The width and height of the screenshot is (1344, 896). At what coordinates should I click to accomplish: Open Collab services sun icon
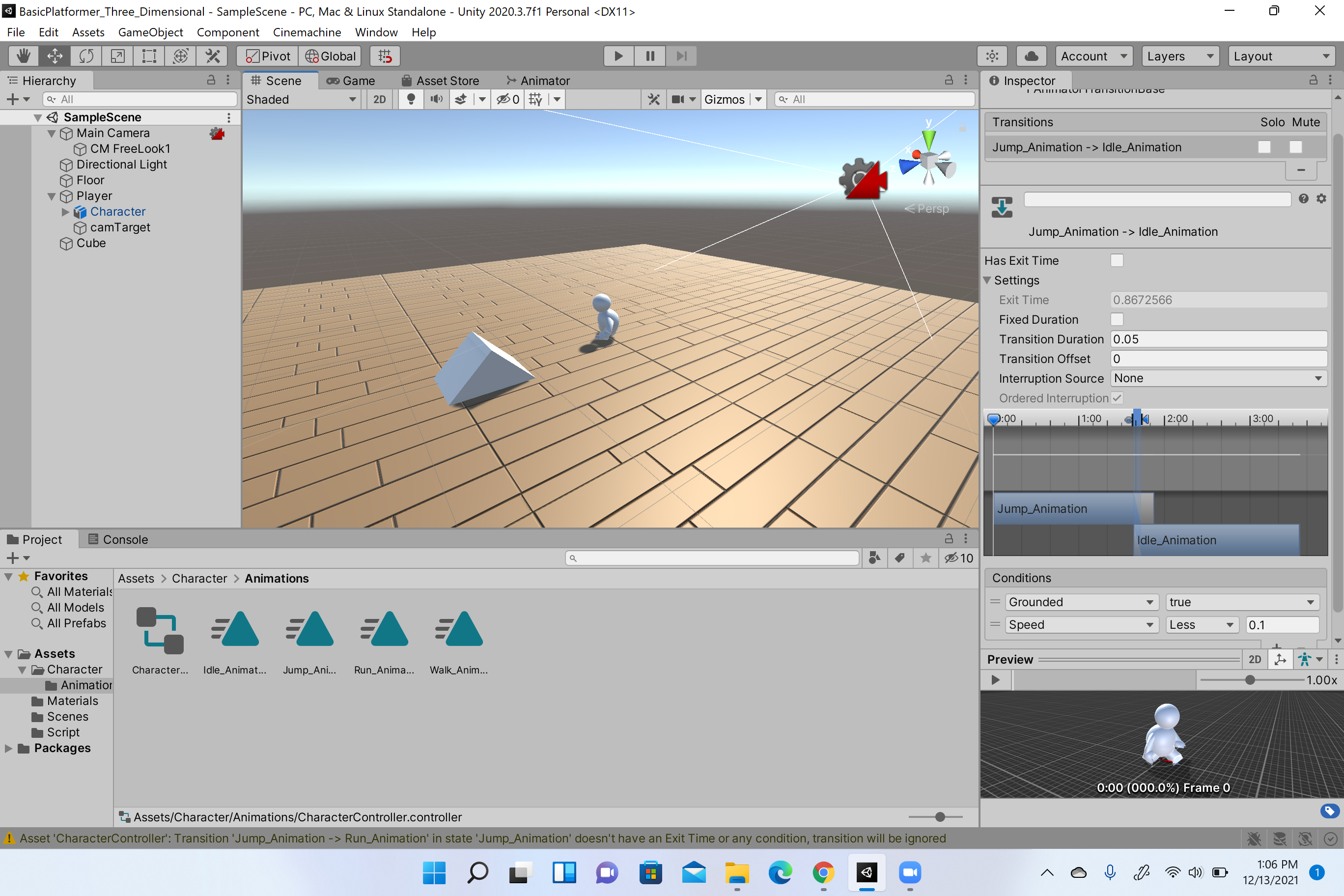pyautogui.click(x=992, y=56)
